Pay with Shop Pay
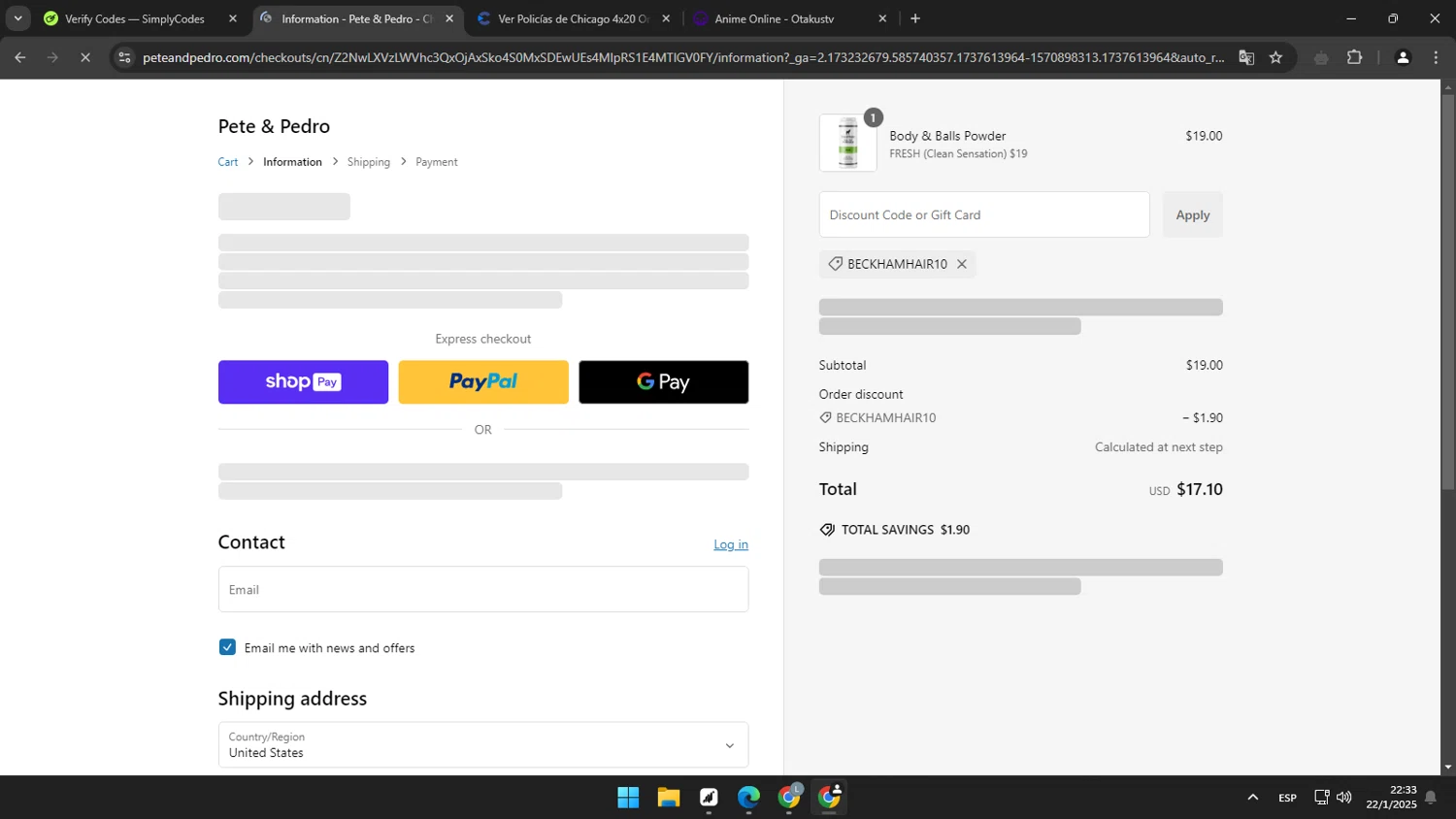 click(303, 382)
